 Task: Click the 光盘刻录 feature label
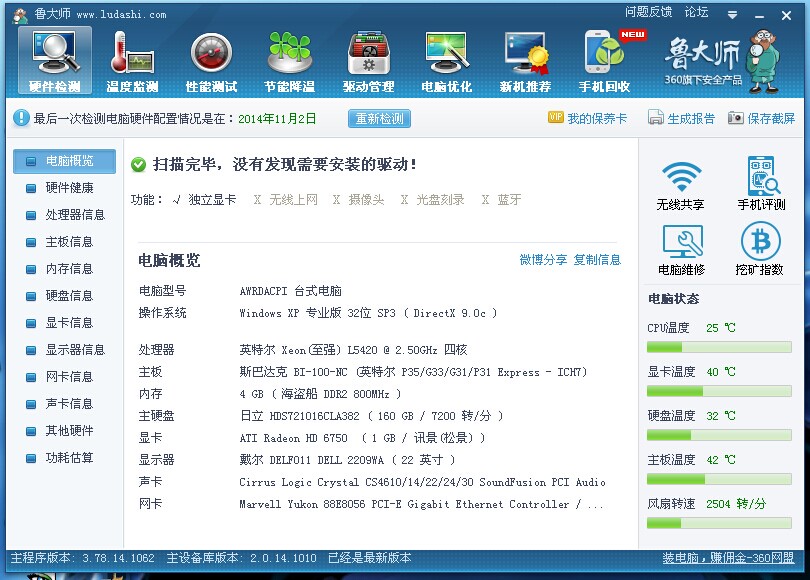pyautogui.click(x=440, y=200)
